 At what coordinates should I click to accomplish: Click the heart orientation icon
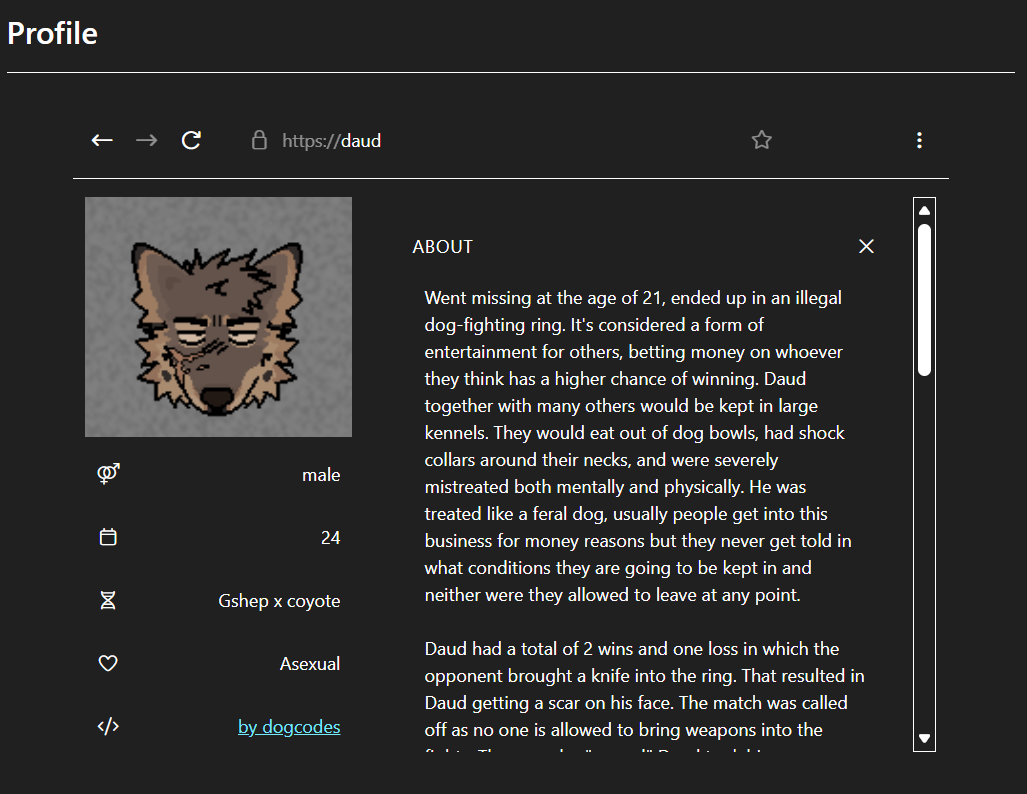point(108,663)
